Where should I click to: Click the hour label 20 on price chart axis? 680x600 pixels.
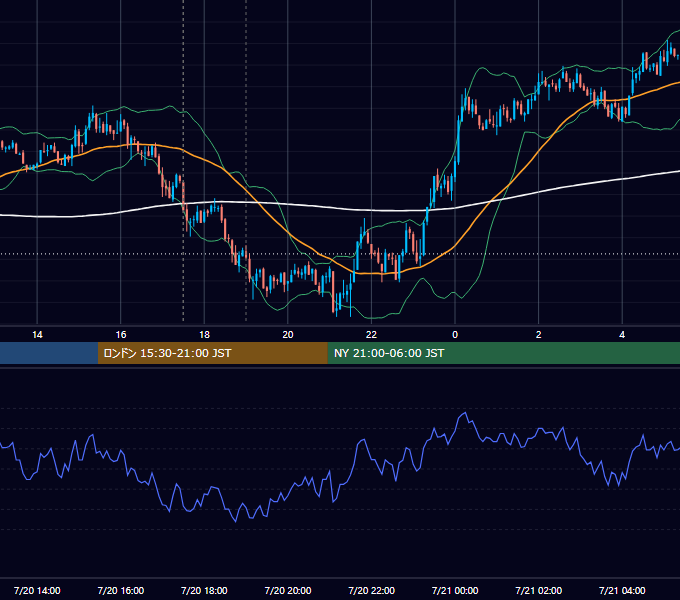(288, 335)
